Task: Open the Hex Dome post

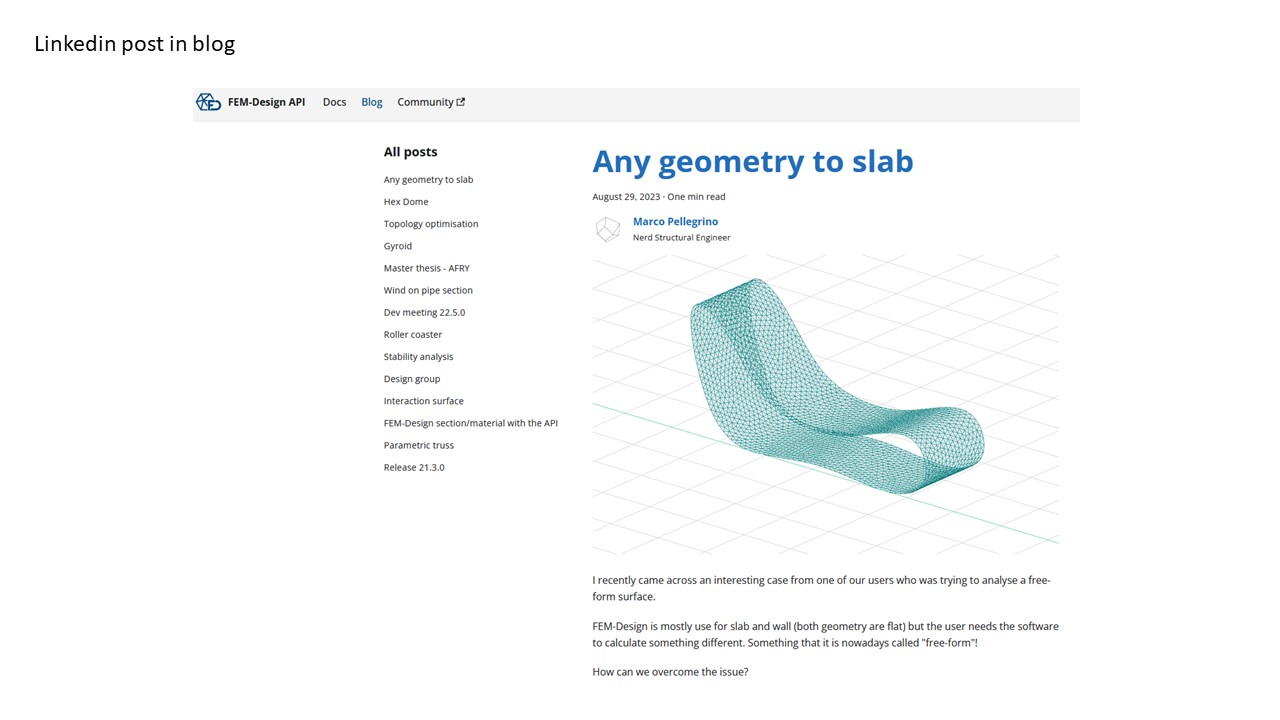Action: [x=406, y=202]
